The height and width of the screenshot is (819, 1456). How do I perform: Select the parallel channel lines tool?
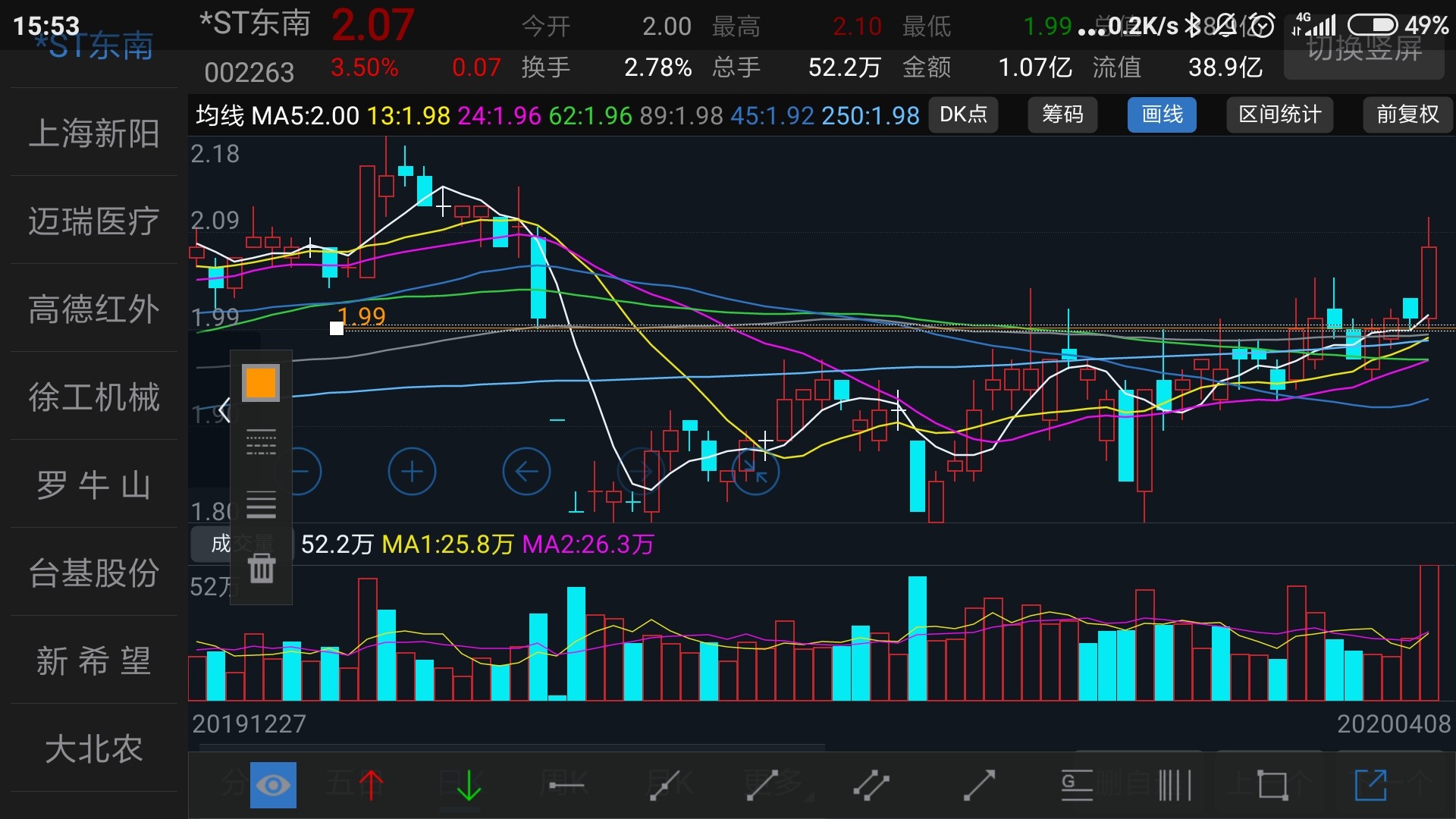871,785
